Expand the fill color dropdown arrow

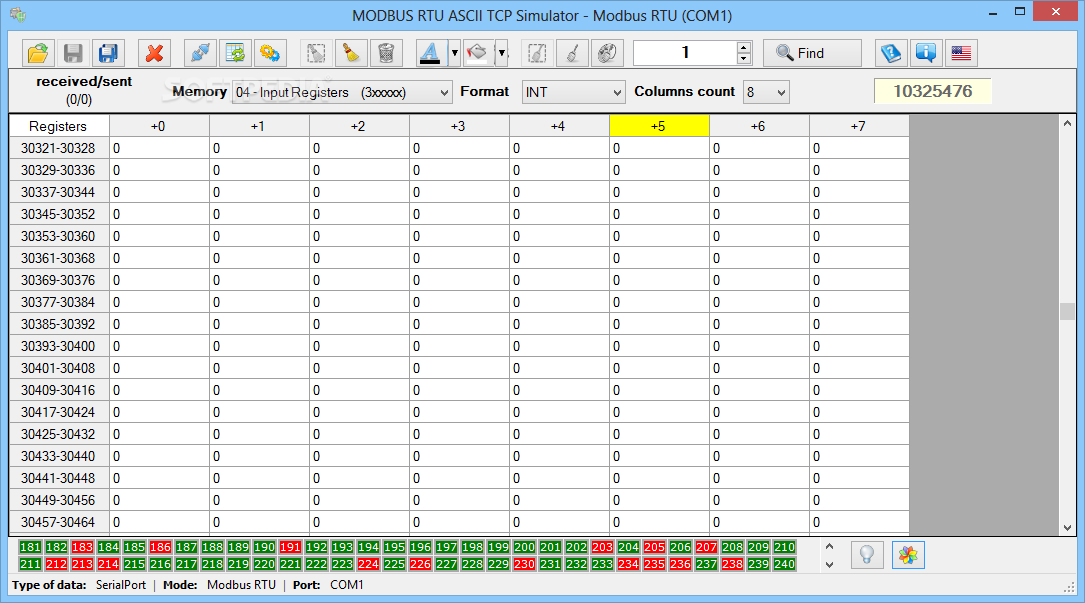point(502,53)
